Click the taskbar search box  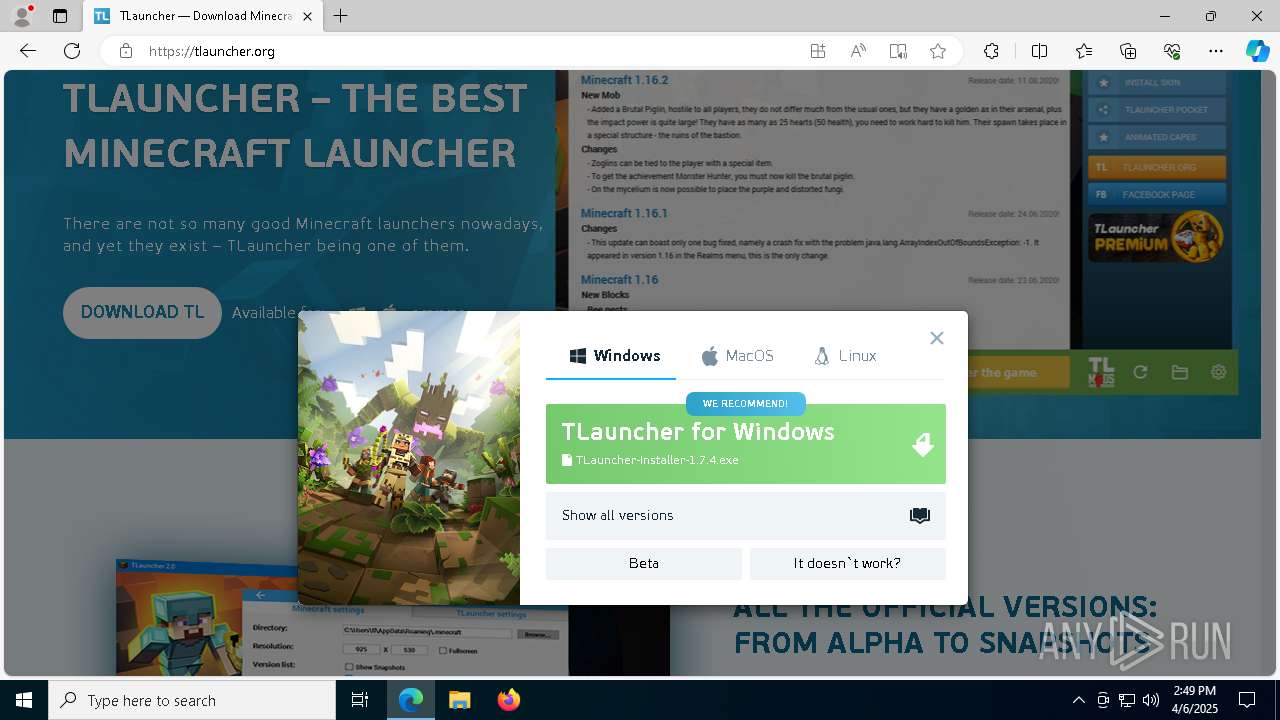[192, 700]
